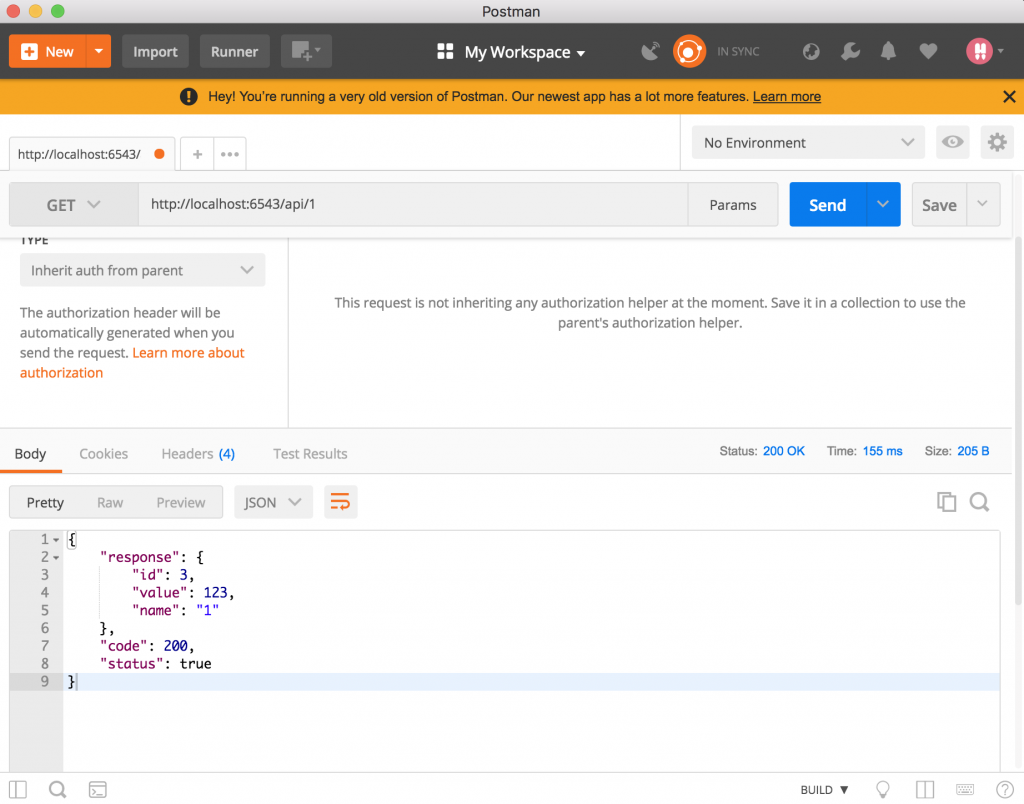Open the Postman console icon

pyautogui.click(x=98, y=790)
